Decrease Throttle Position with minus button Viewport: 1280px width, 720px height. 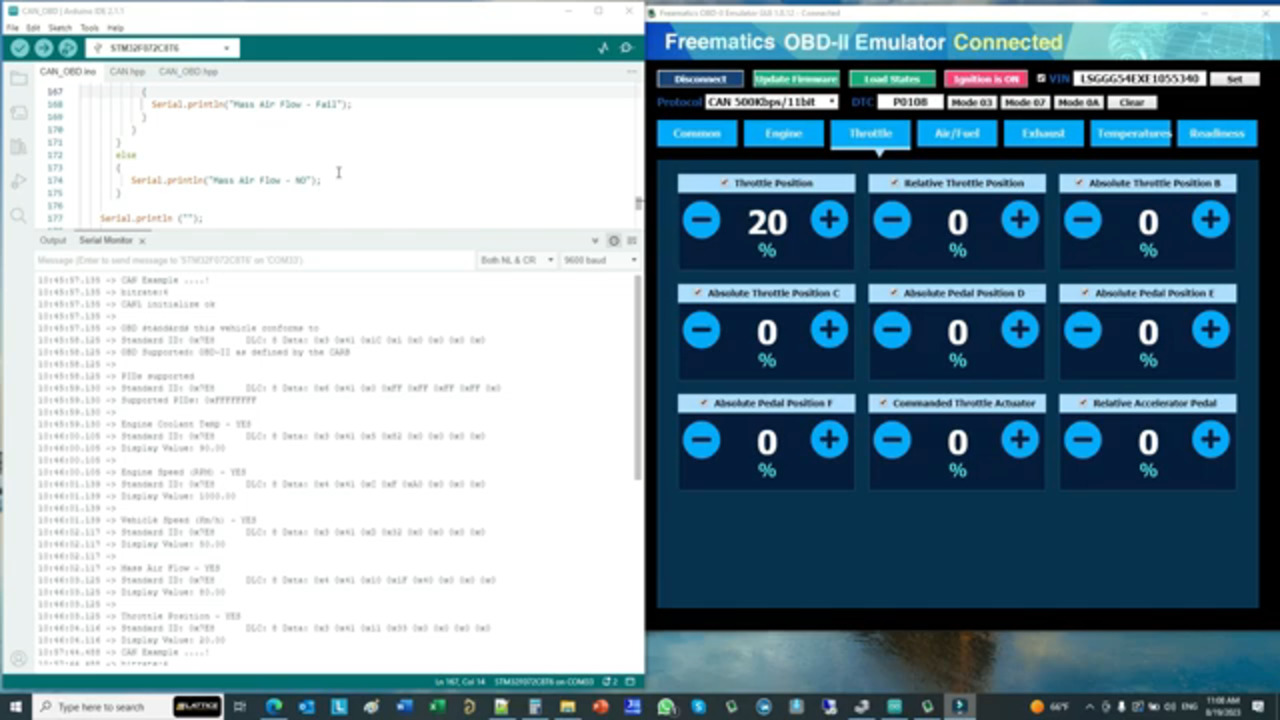701,220
